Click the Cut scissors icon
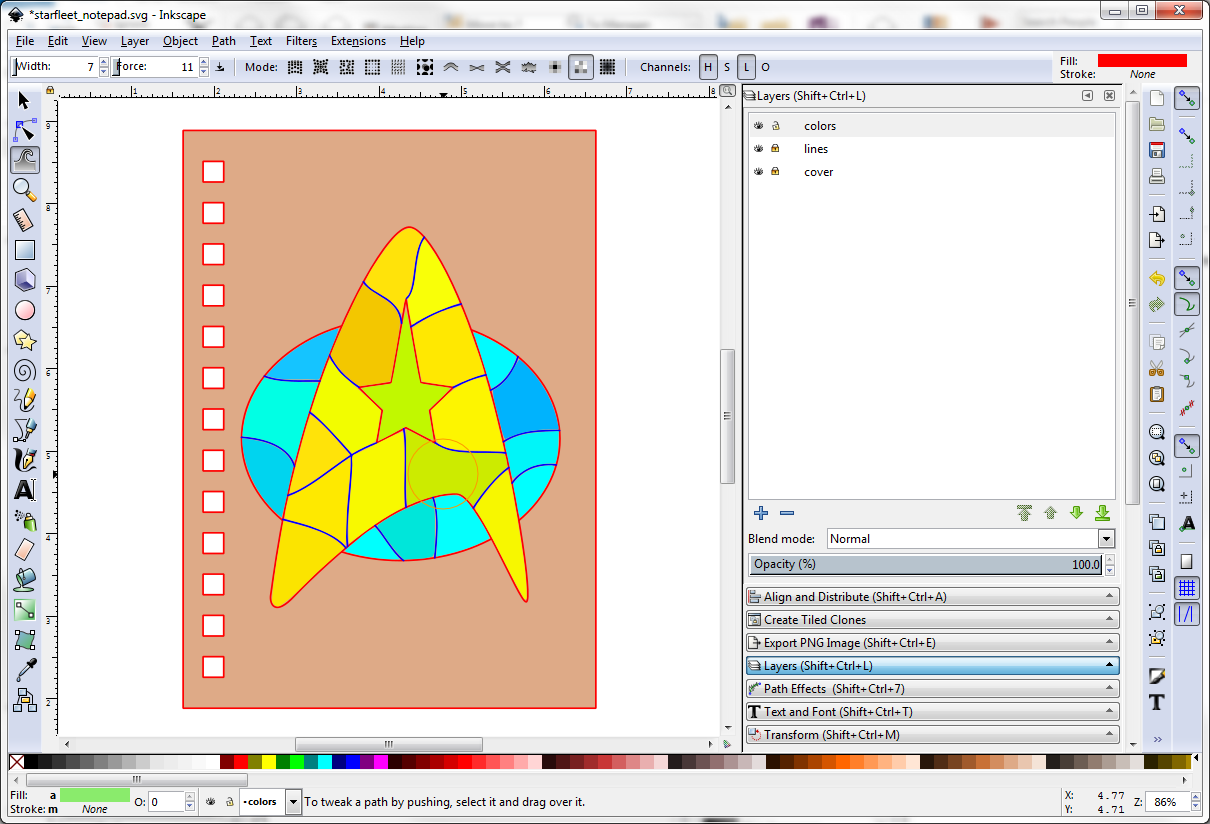 (1157, 368)
